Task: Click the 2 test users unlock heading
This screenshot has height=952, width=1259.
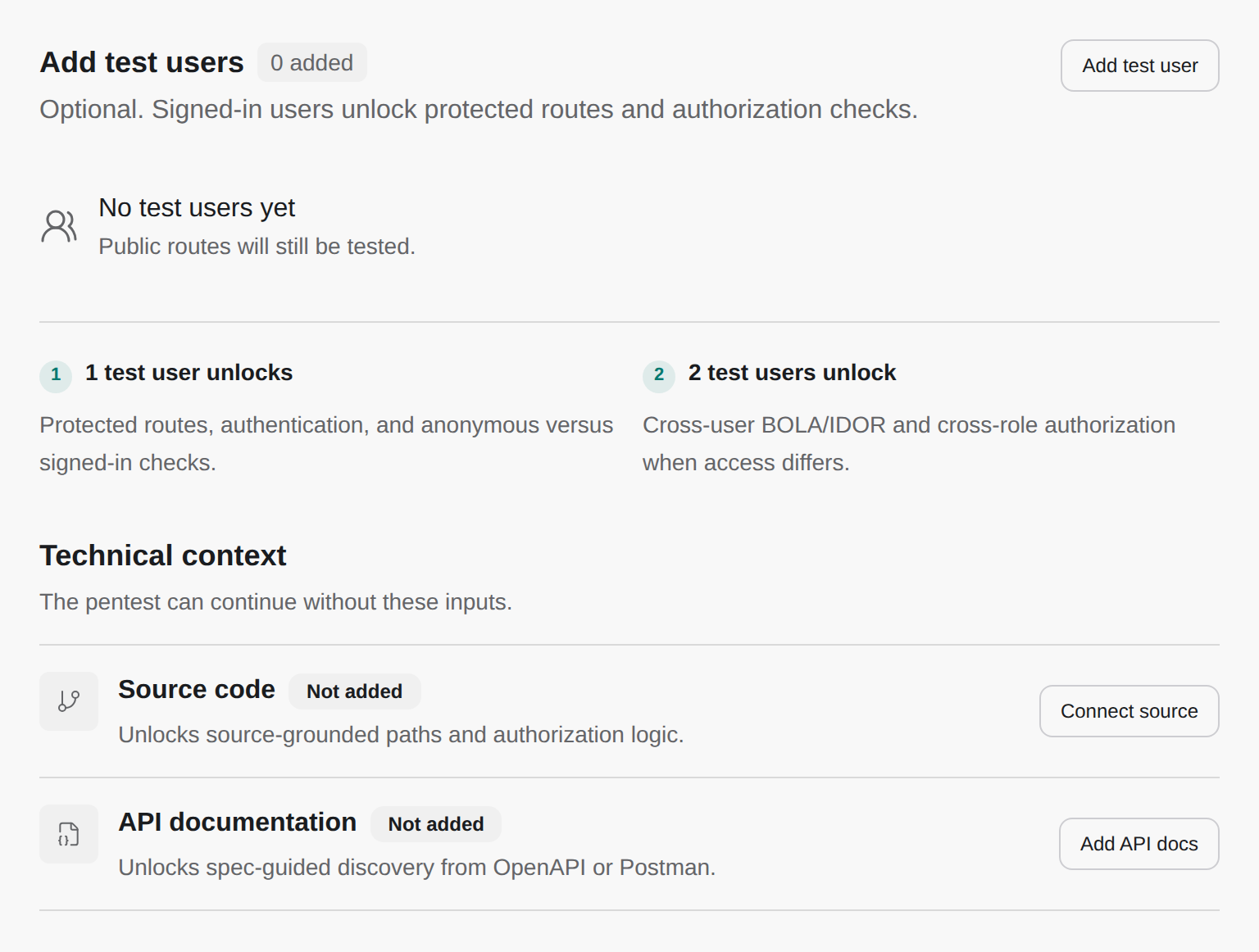Action: tap(792, 373)
